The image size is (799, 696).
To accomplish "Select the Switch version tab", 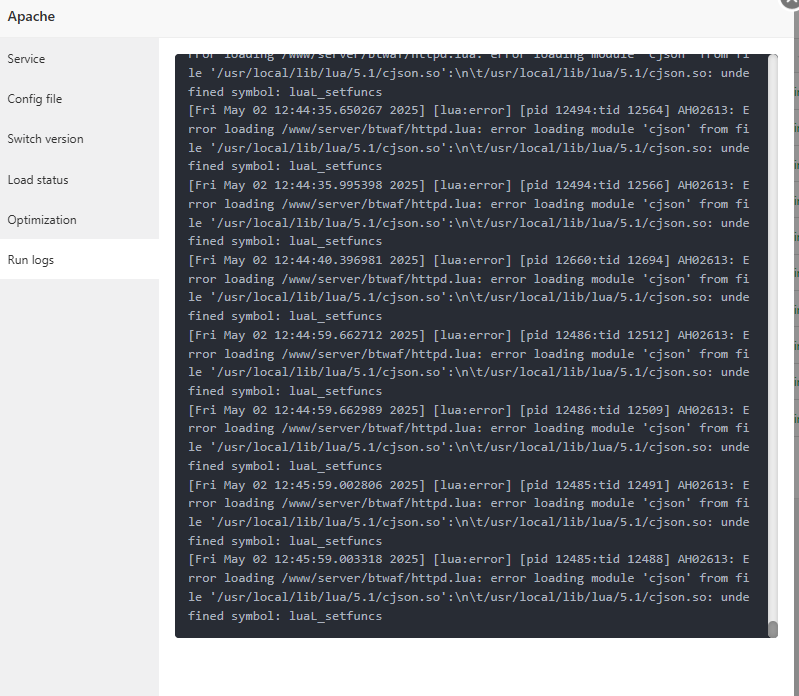I will (x=79, y=139).
